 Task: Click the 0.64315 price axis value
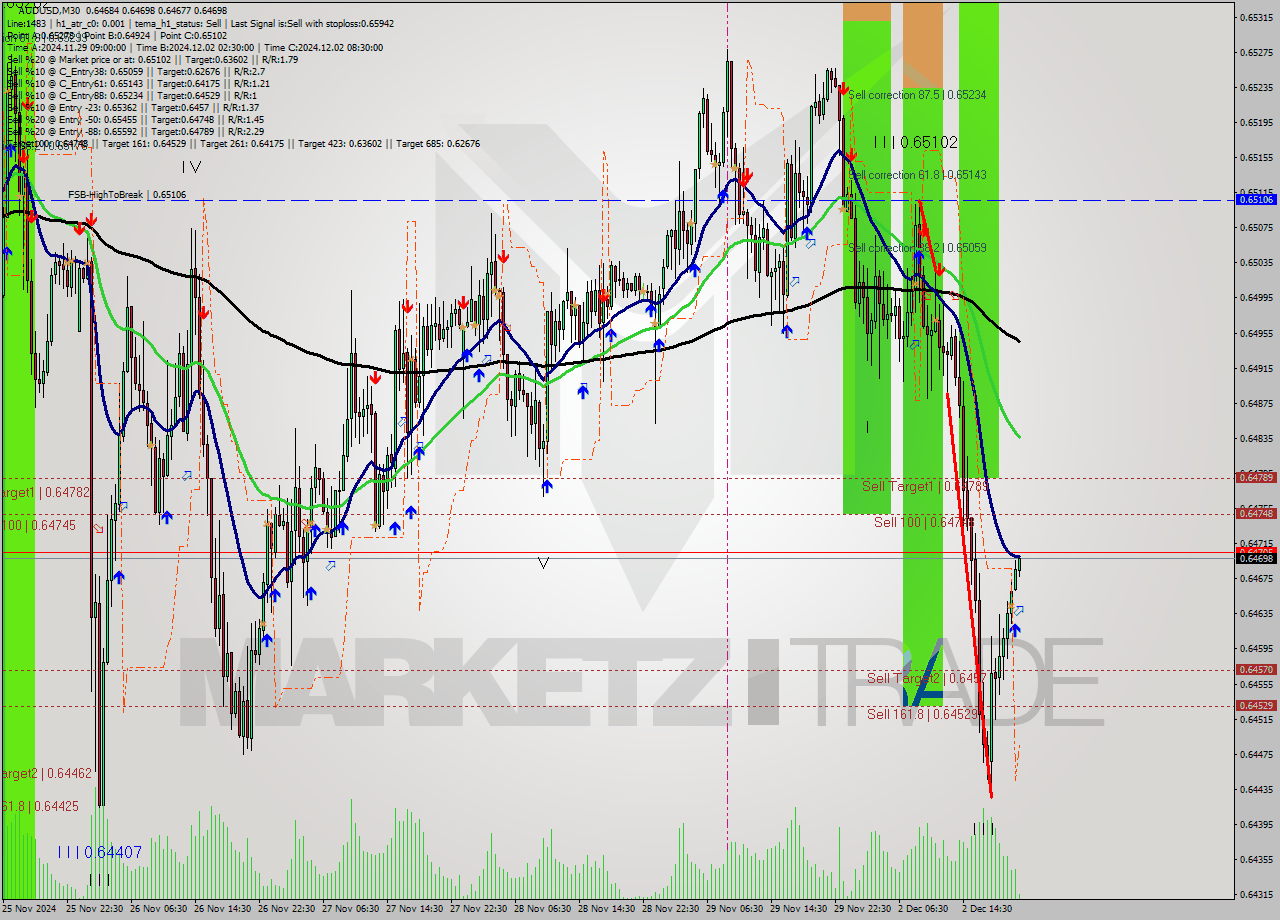click(1256, 894)
